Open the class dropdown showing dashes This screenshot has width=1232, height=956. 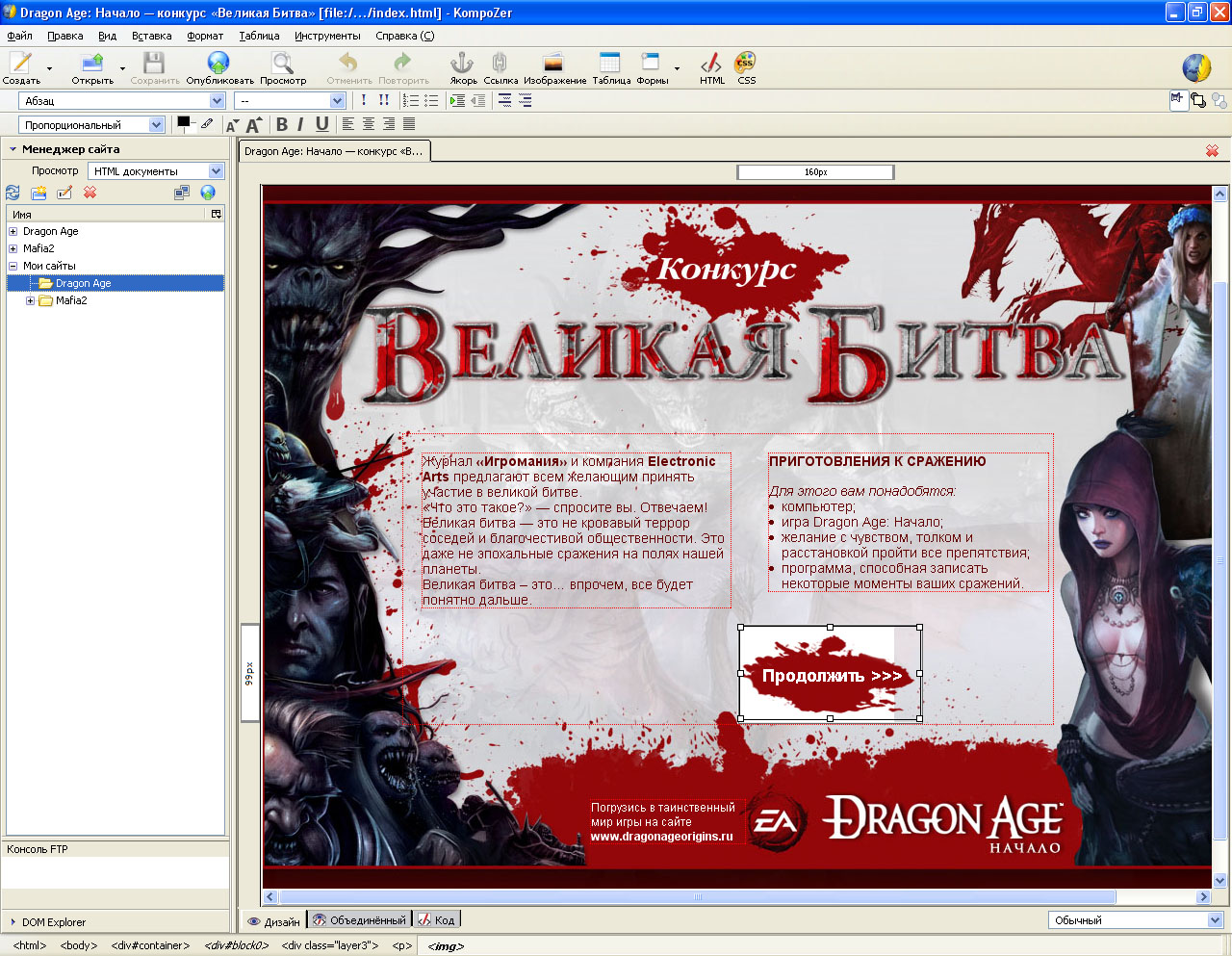coord(290,101)
